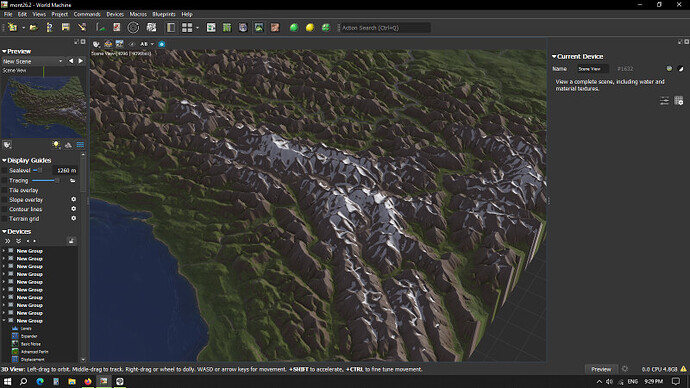
Task: Open the Commands menu
Action: pyautogui.click(x=87, y=14)
